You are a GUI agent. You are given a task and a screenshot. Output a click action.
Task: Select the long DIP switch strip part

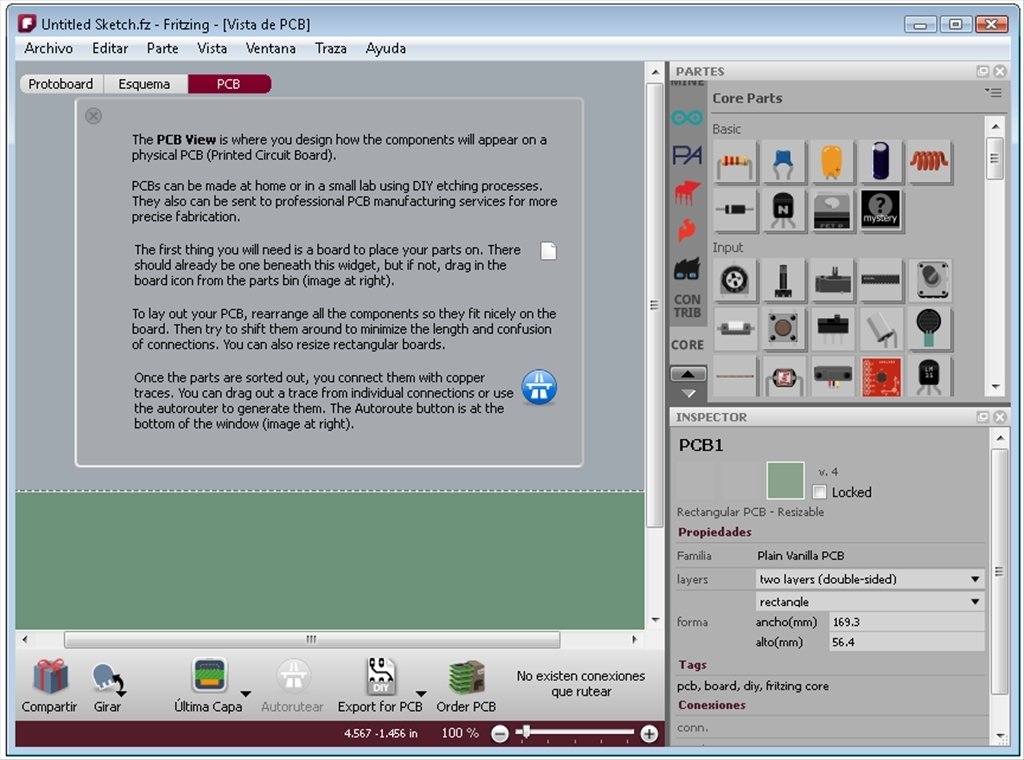point(880,281)
